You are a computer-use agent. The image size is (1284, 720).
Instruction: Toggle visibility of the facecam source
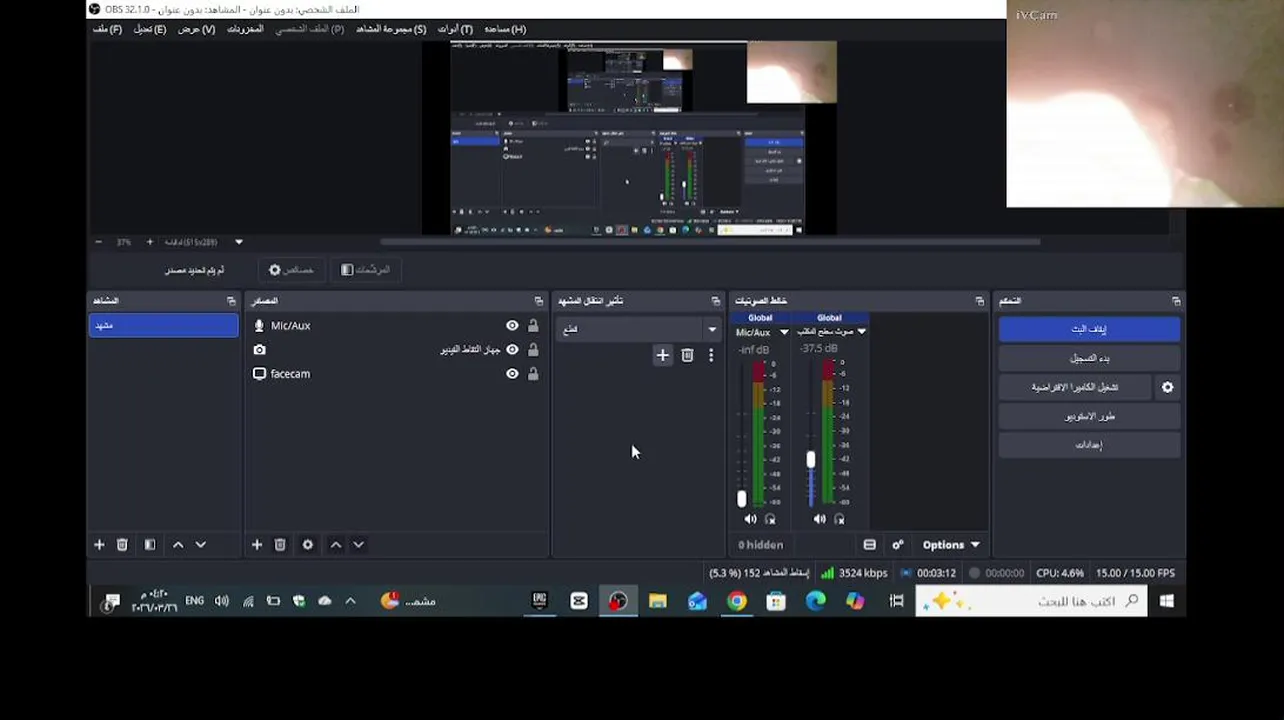(512, 374)
